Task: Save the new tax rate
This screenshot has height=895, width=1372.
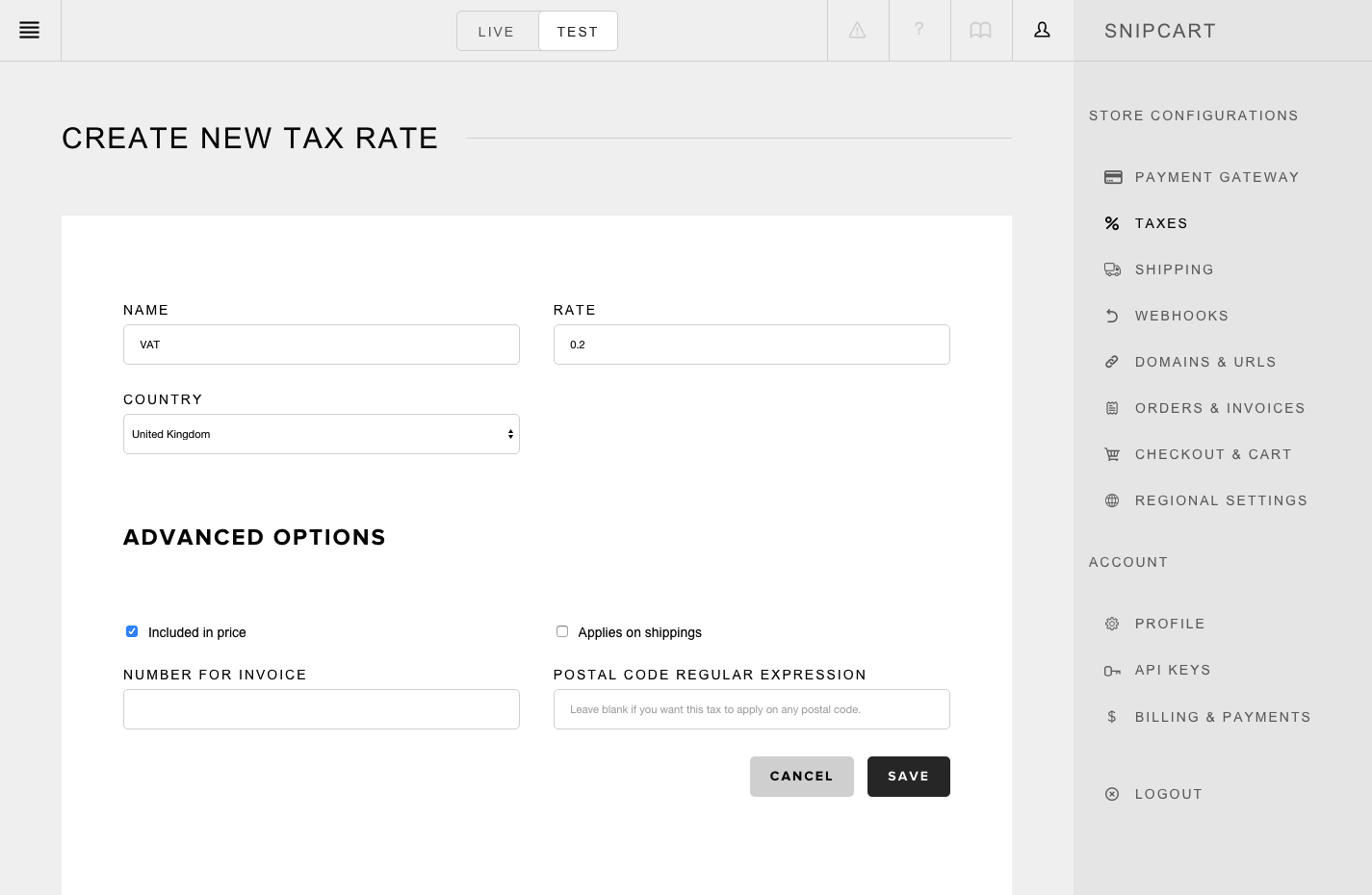Action: tap(909, 777)
